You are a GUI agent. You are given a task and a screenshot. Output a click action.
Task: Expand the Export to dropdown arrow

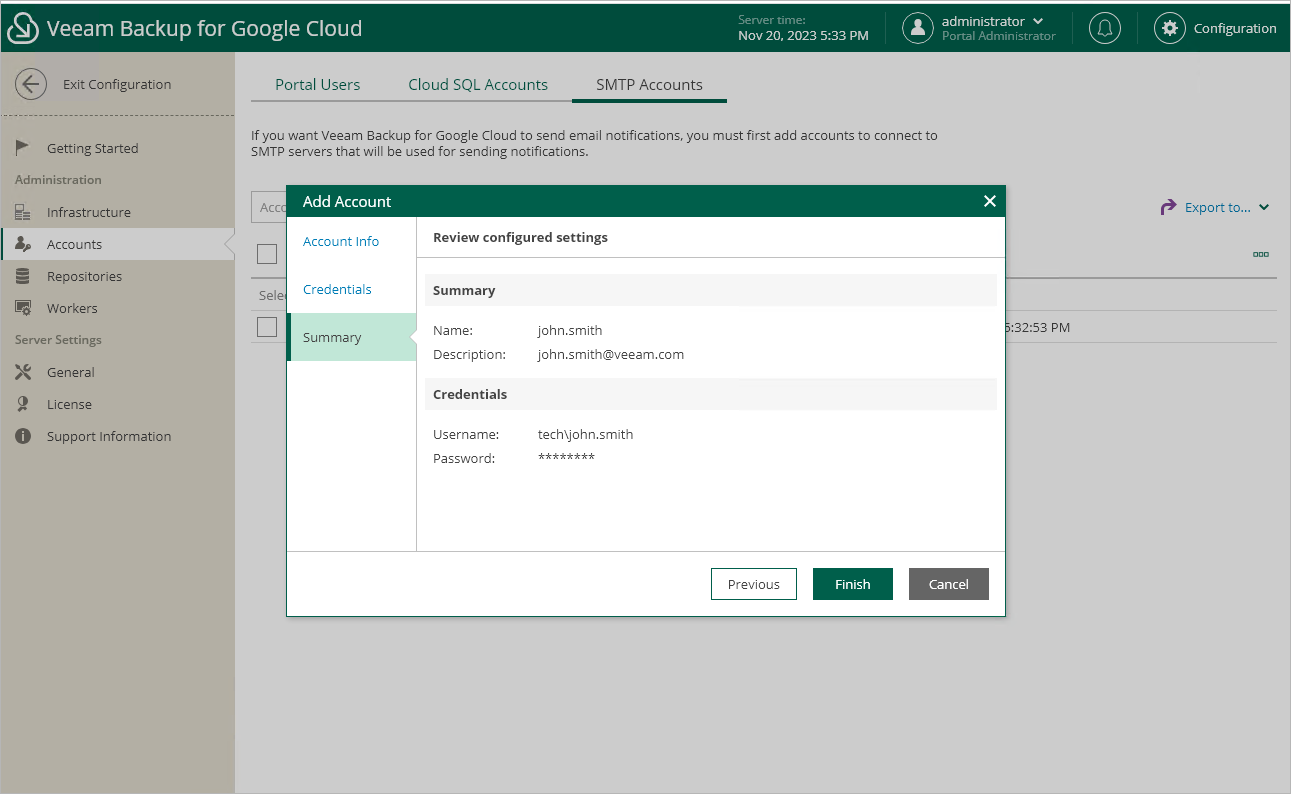1264,207
